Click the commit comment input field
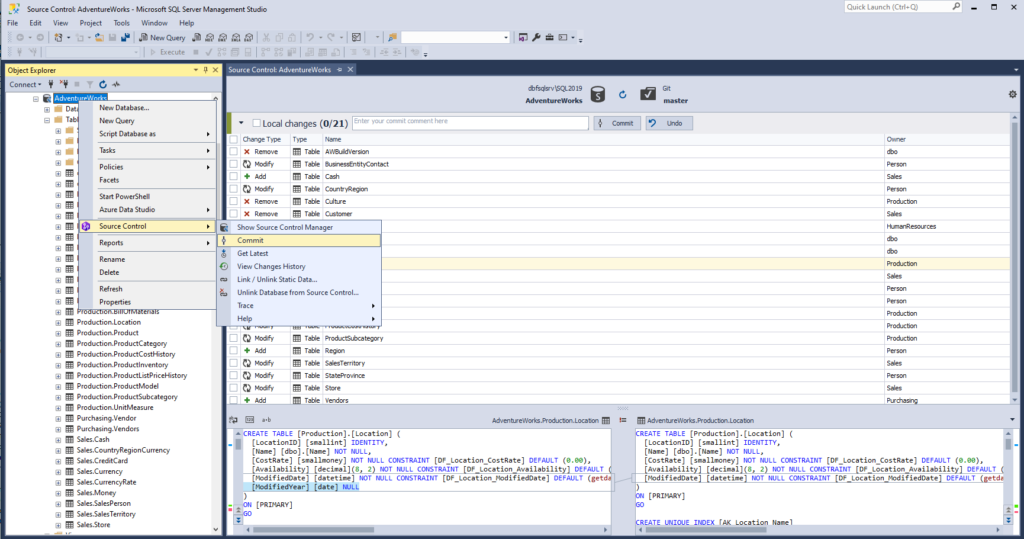1024x539 pixels. click(x=470, y=123)
